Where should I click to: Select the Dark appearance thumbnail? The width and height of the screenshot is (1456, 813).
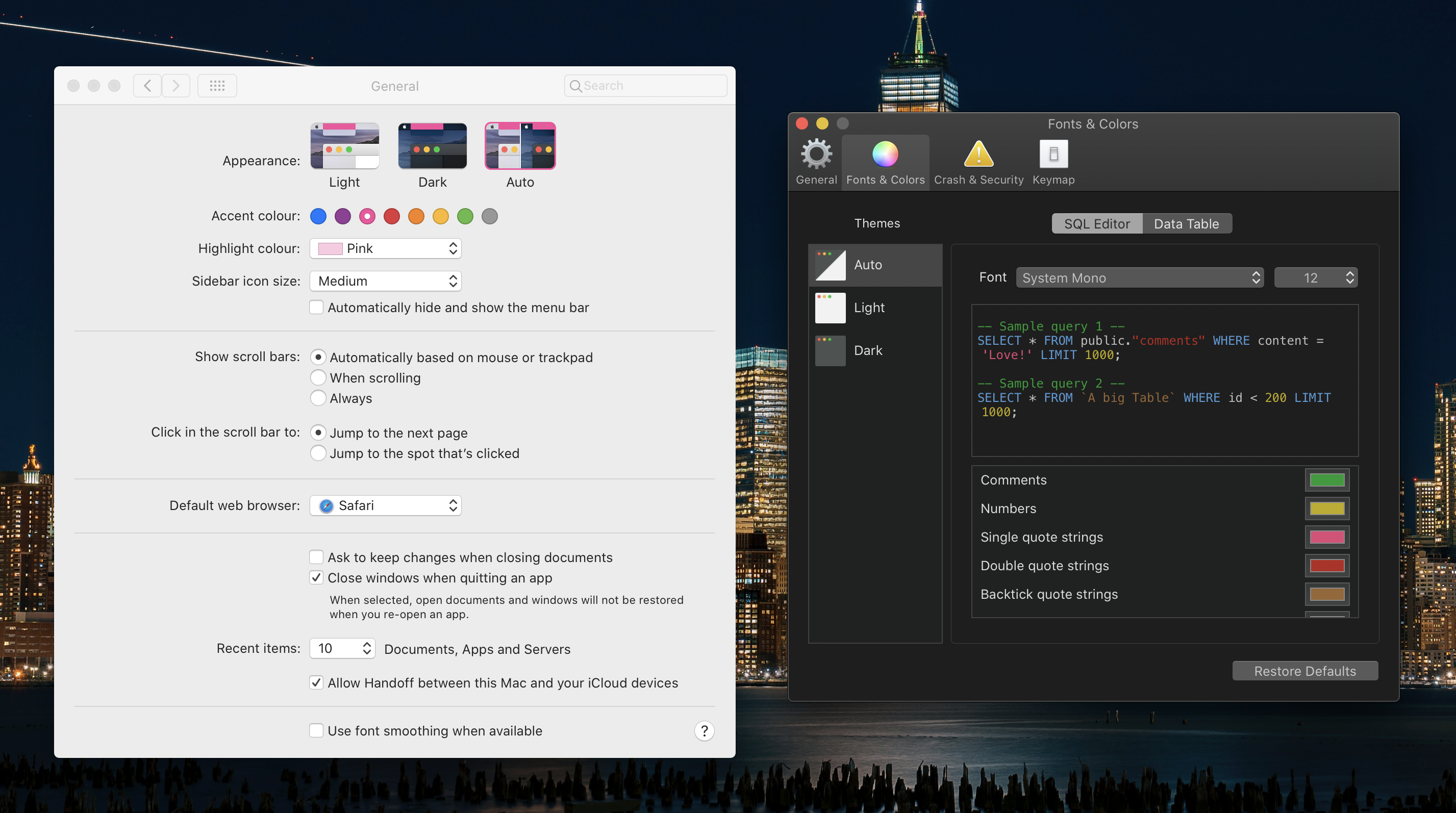(433, 146)
